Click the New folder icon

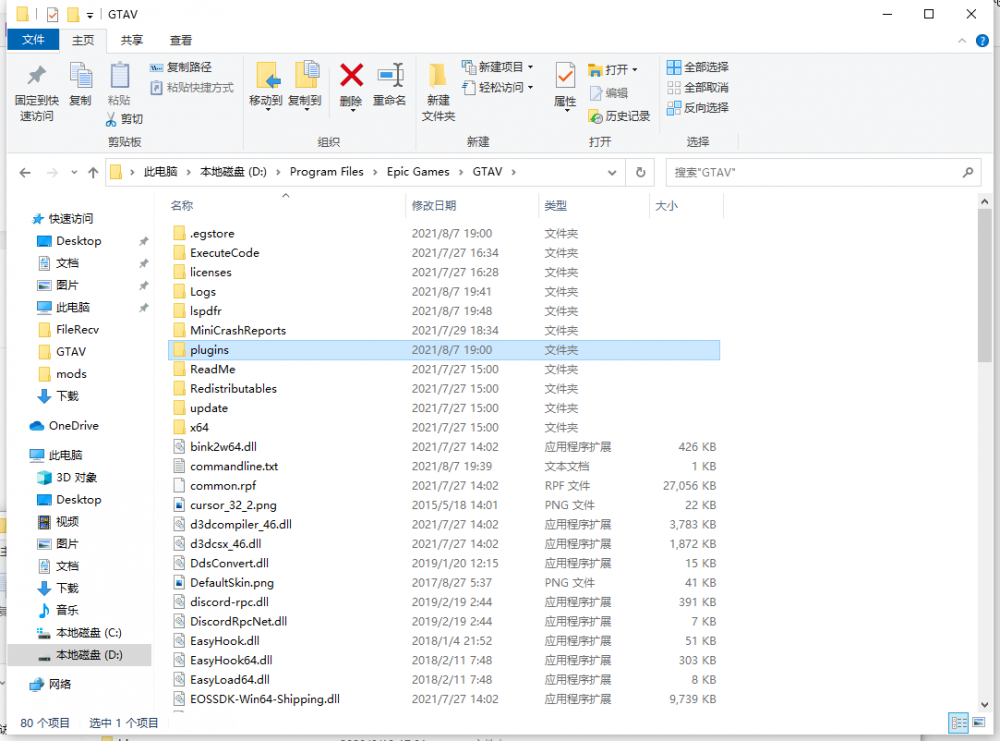pyautogui.click(x=438, y=76)
